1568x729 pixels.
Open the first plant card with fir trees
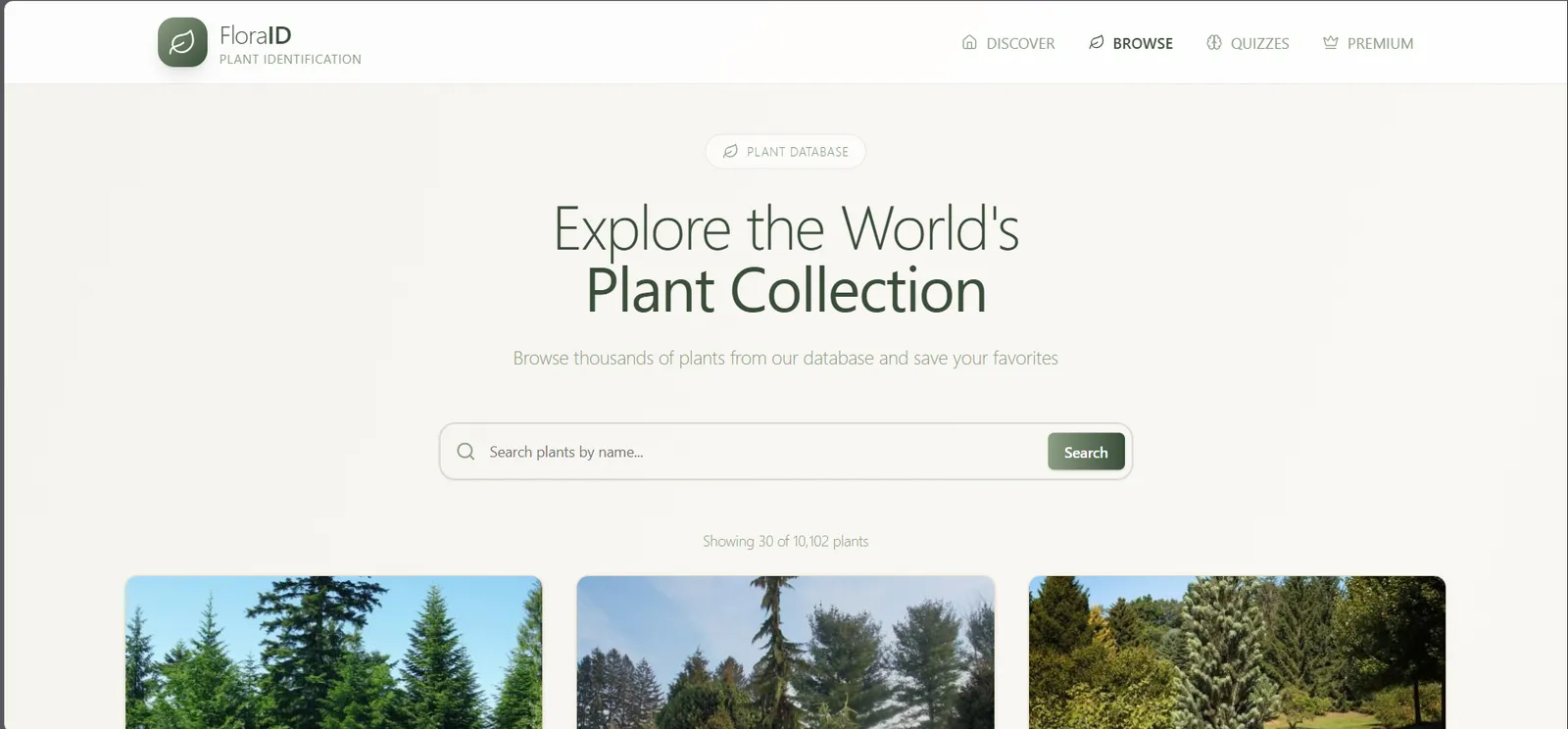pos(333,653)
